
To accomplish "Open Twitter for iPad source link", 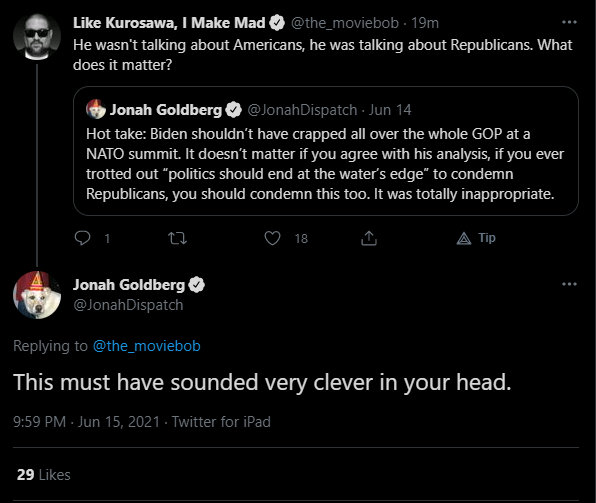I will pyautogui.click(x=221, y=422).
